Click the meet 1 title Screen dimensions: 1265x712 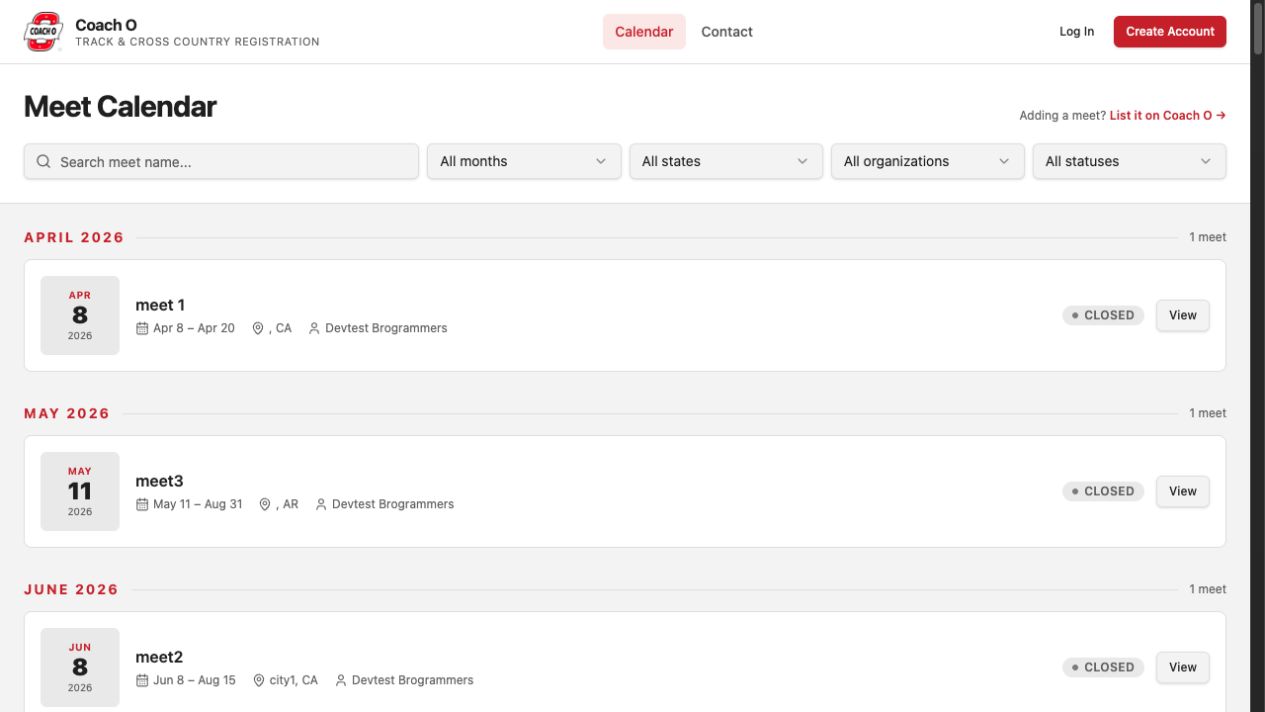pyautogui.click(x=160, y=305)
